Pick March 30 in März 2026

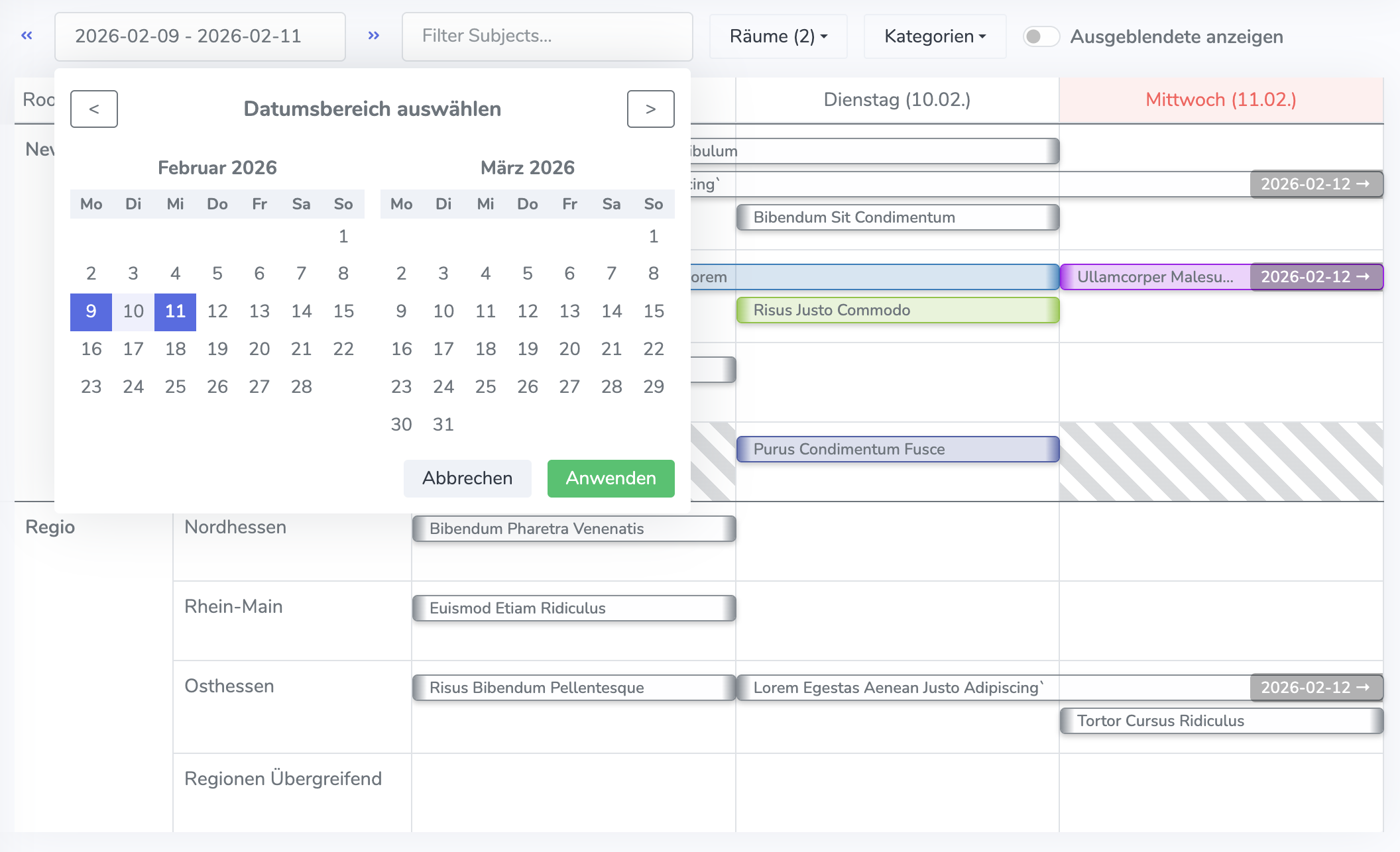(401, 425)
